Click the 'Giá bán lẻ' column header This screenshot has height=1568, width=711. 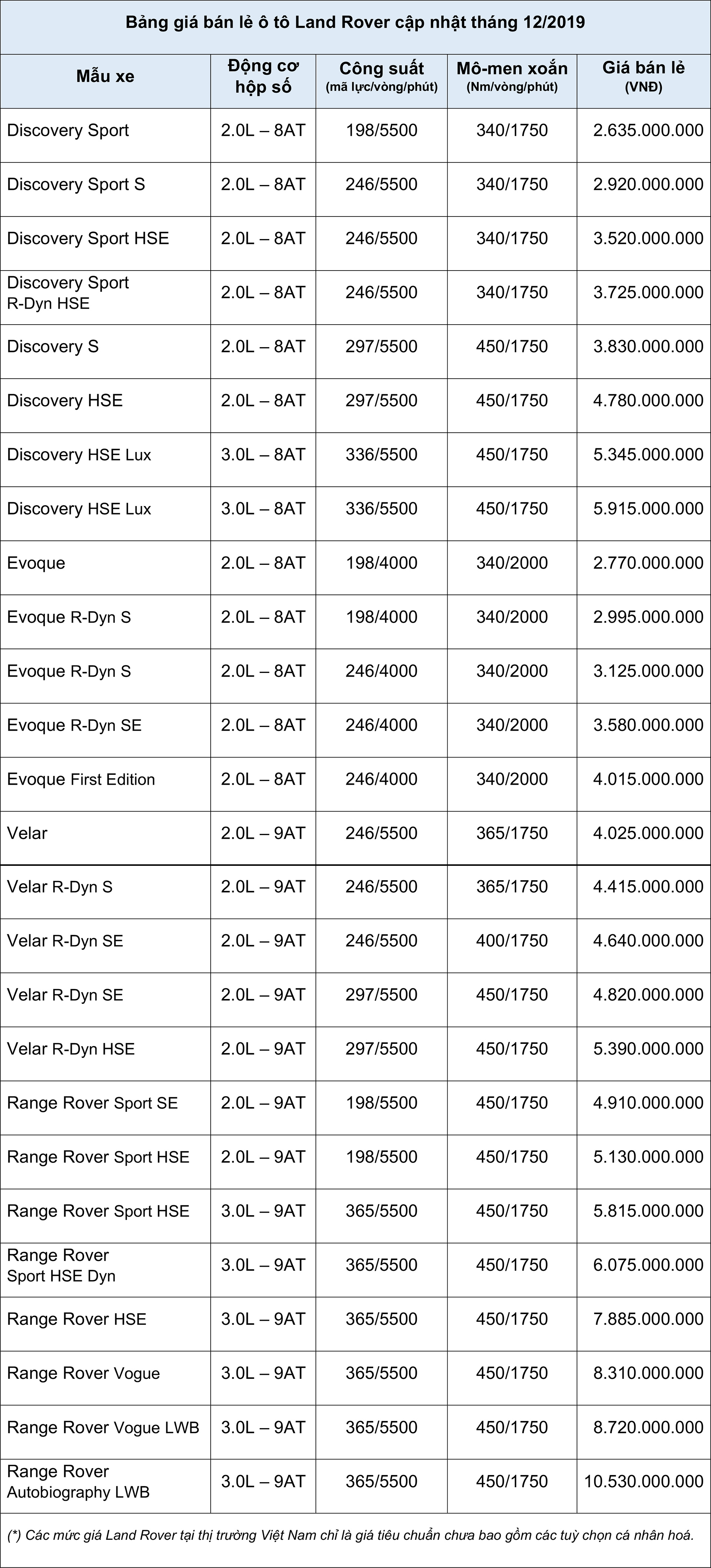[x=644, y=77]
